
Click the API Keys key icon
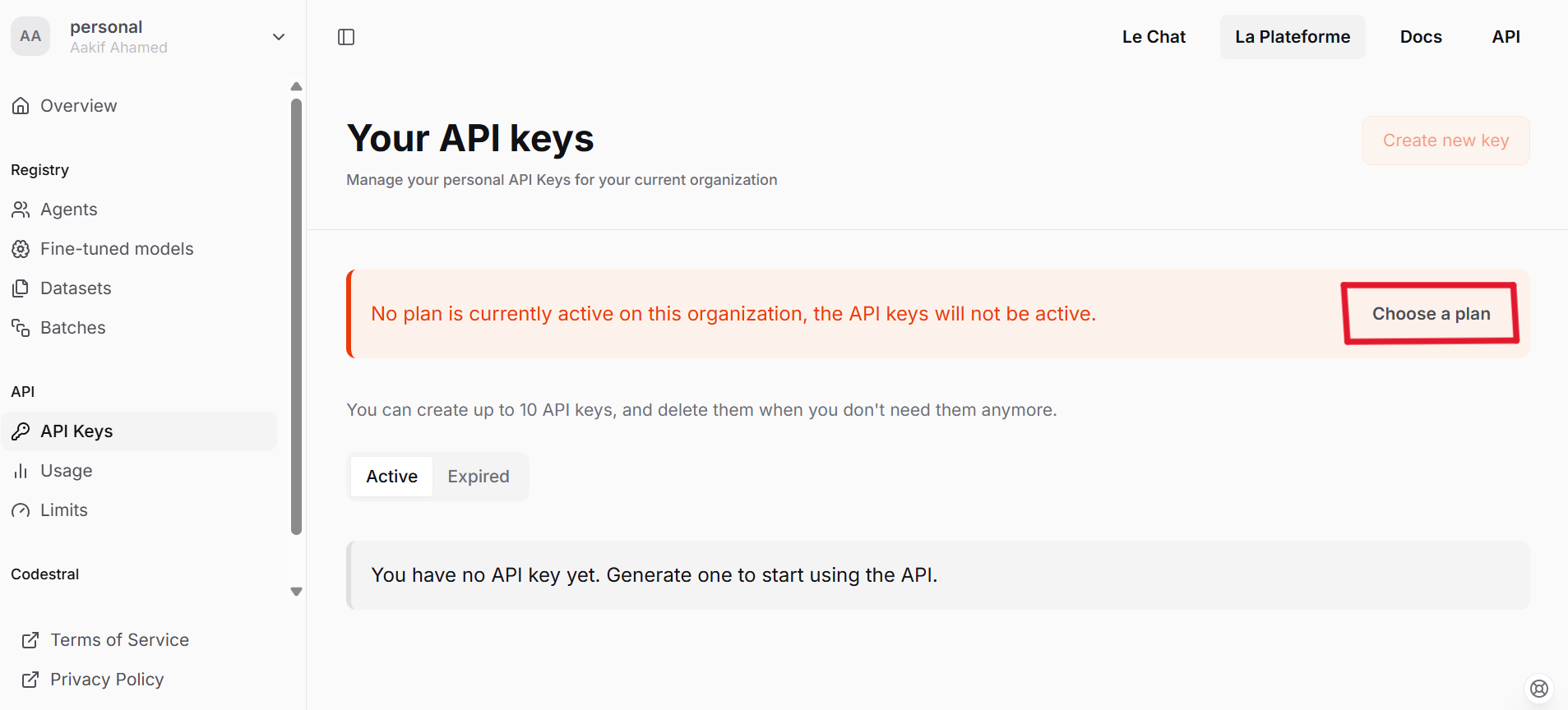pyautogui.click(x=21, y=431)
